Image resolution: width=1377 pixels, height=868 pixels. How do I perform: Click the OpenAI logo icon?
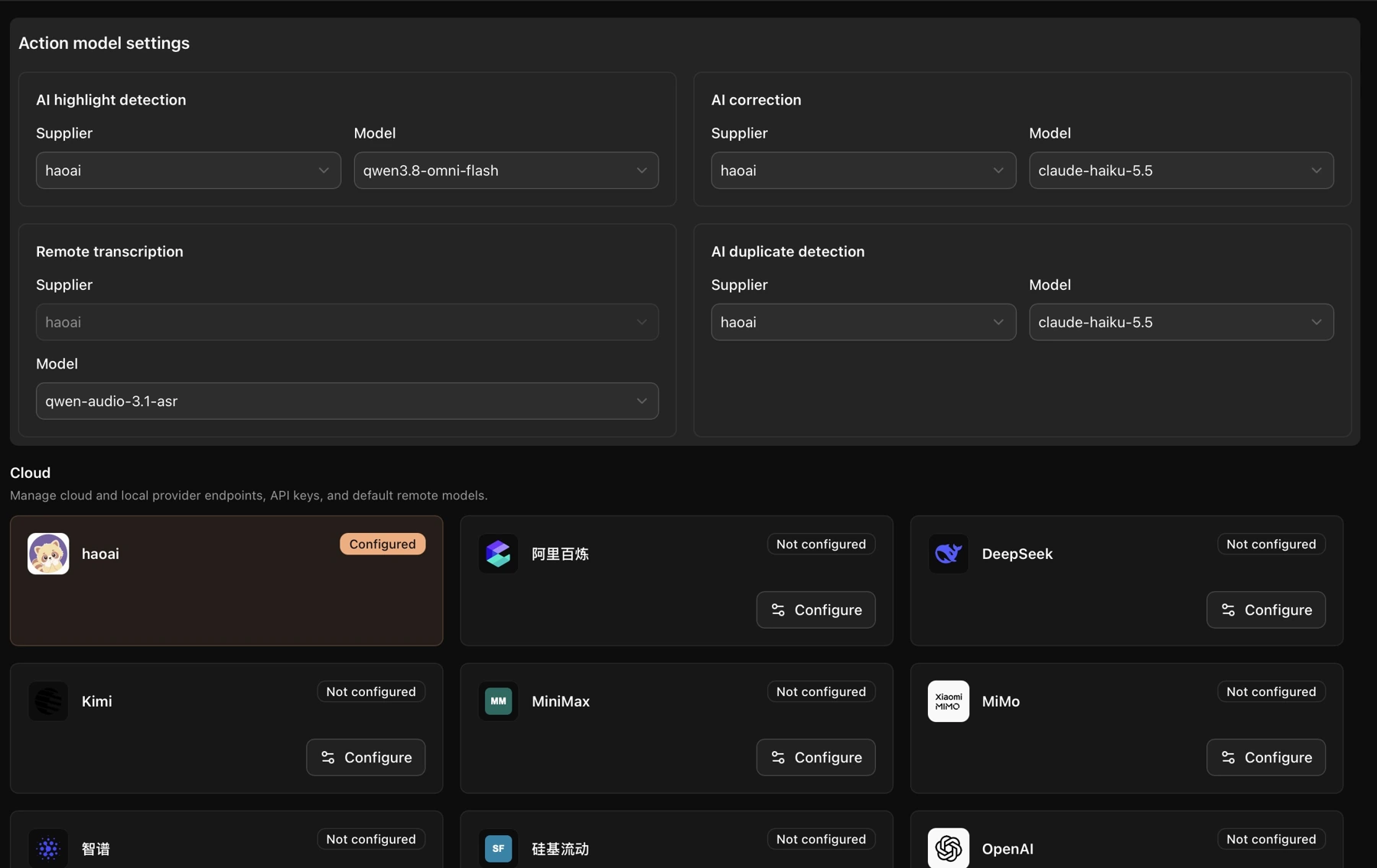pos(948,848)
